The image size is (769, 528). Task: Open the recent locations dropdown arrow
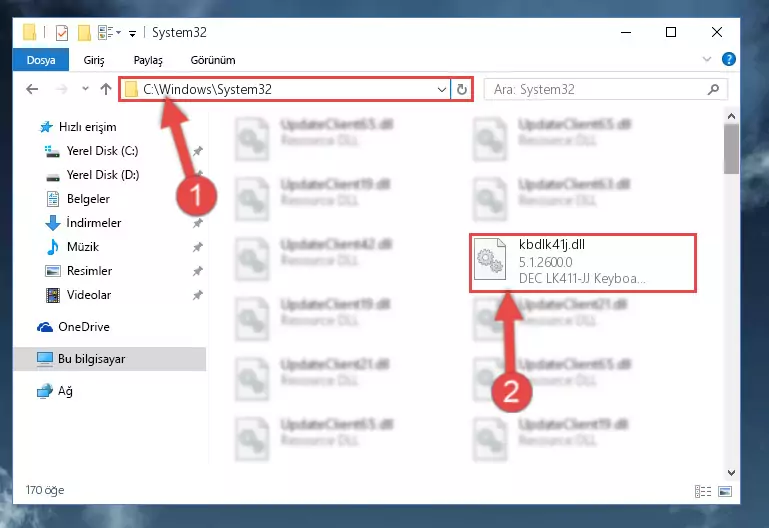[85, 89]
